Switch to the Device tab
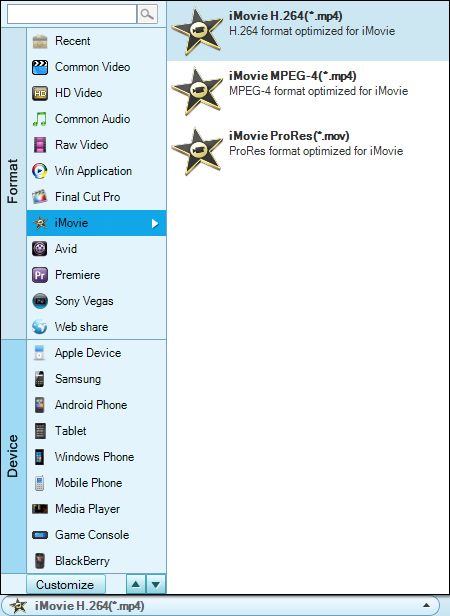450x616 pixels. click(x=13, y=456)
